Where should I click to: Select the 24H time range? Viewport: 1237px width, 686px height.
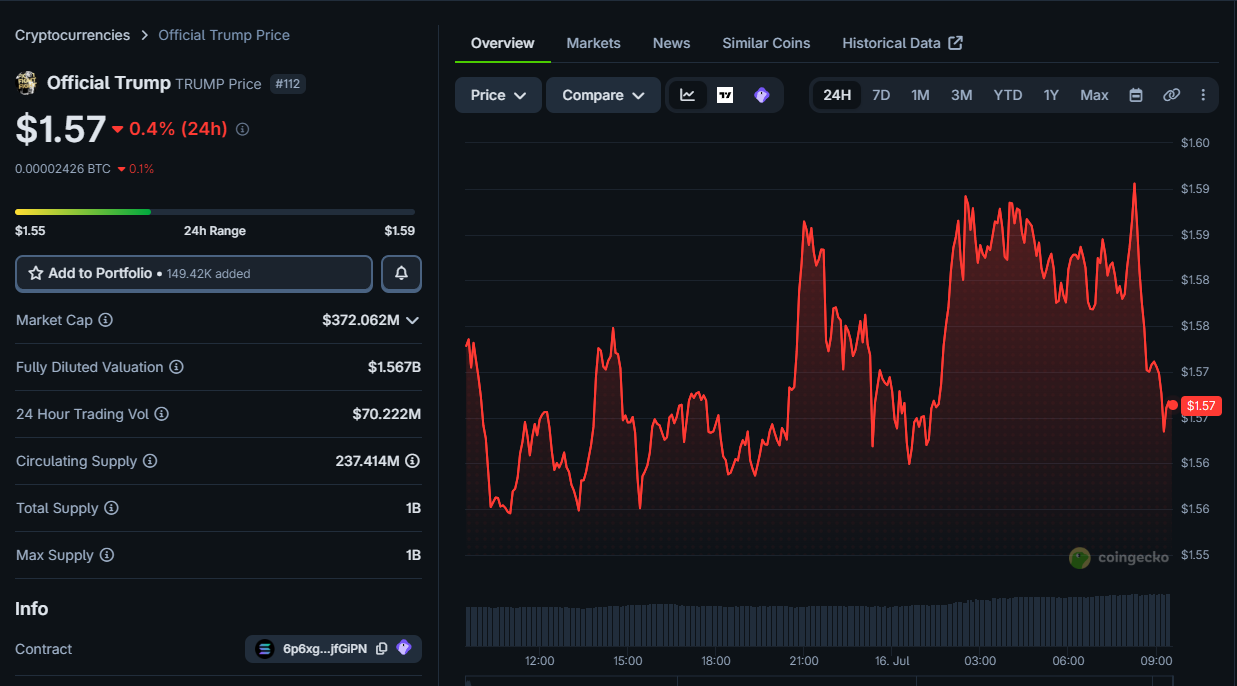point(837,95)
